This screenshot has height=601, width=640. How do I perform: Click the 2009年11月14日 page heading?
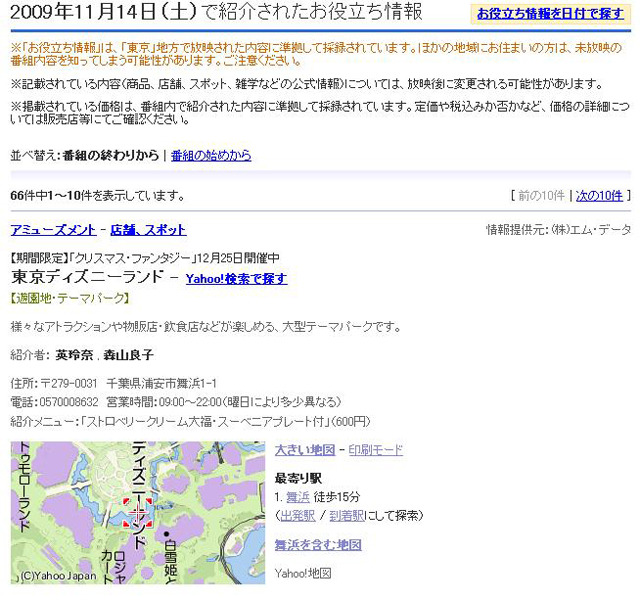click(216, 12)
